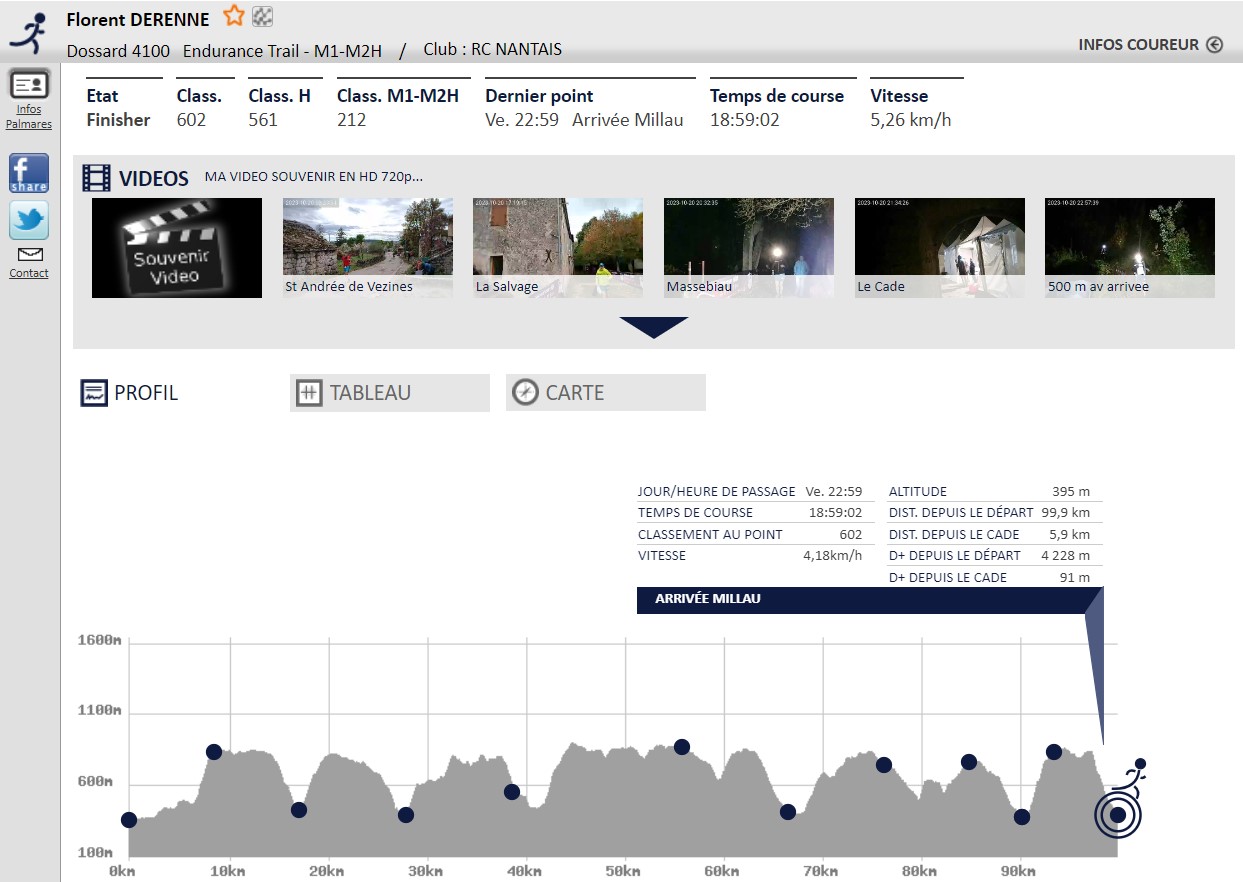
Task: Click the Infos Palmares link
Action: pyautogui.click(x=29, y=118)
